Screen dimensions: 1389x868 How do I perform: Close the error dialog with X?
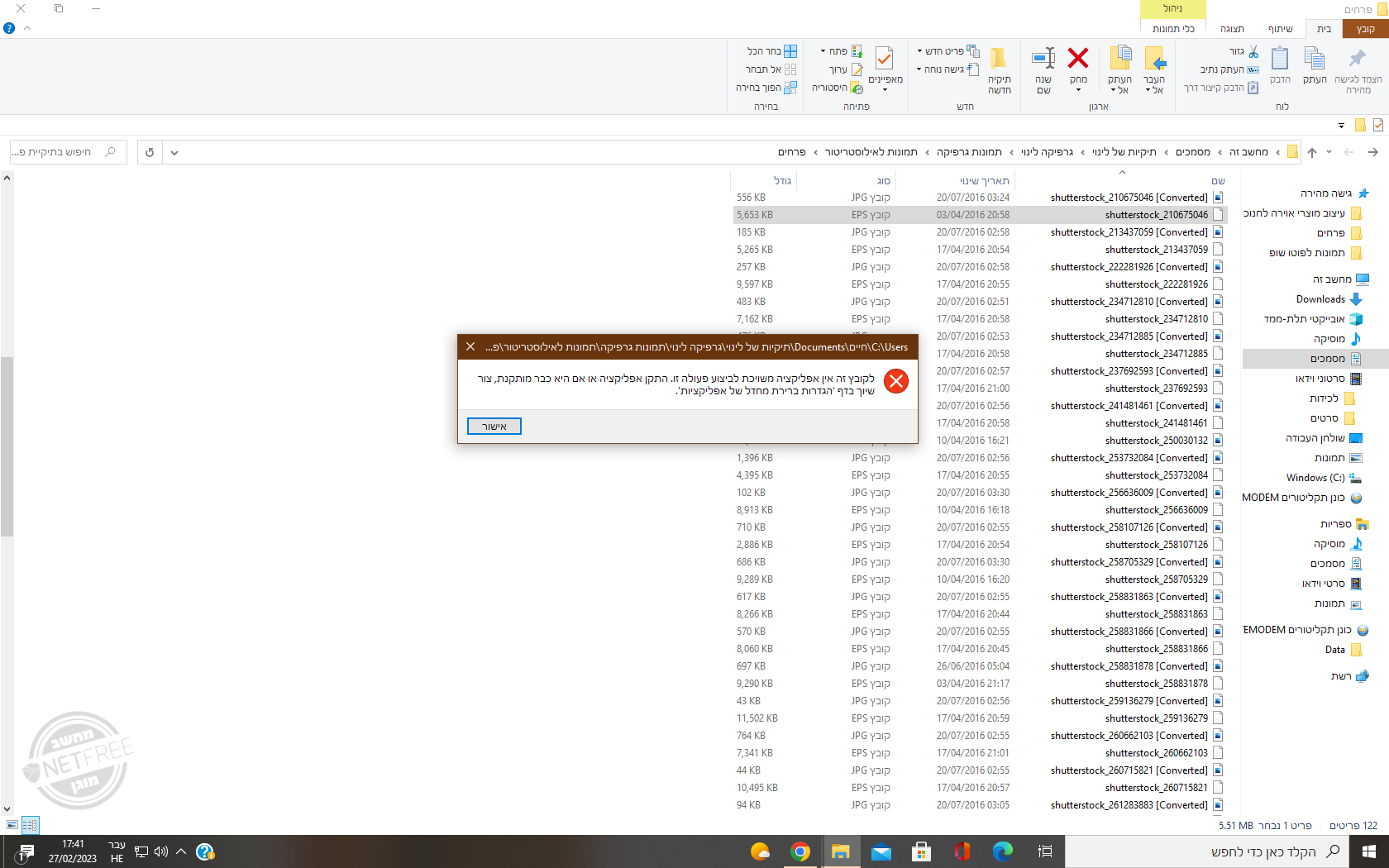pyautogui.click(x=470, y=346)
